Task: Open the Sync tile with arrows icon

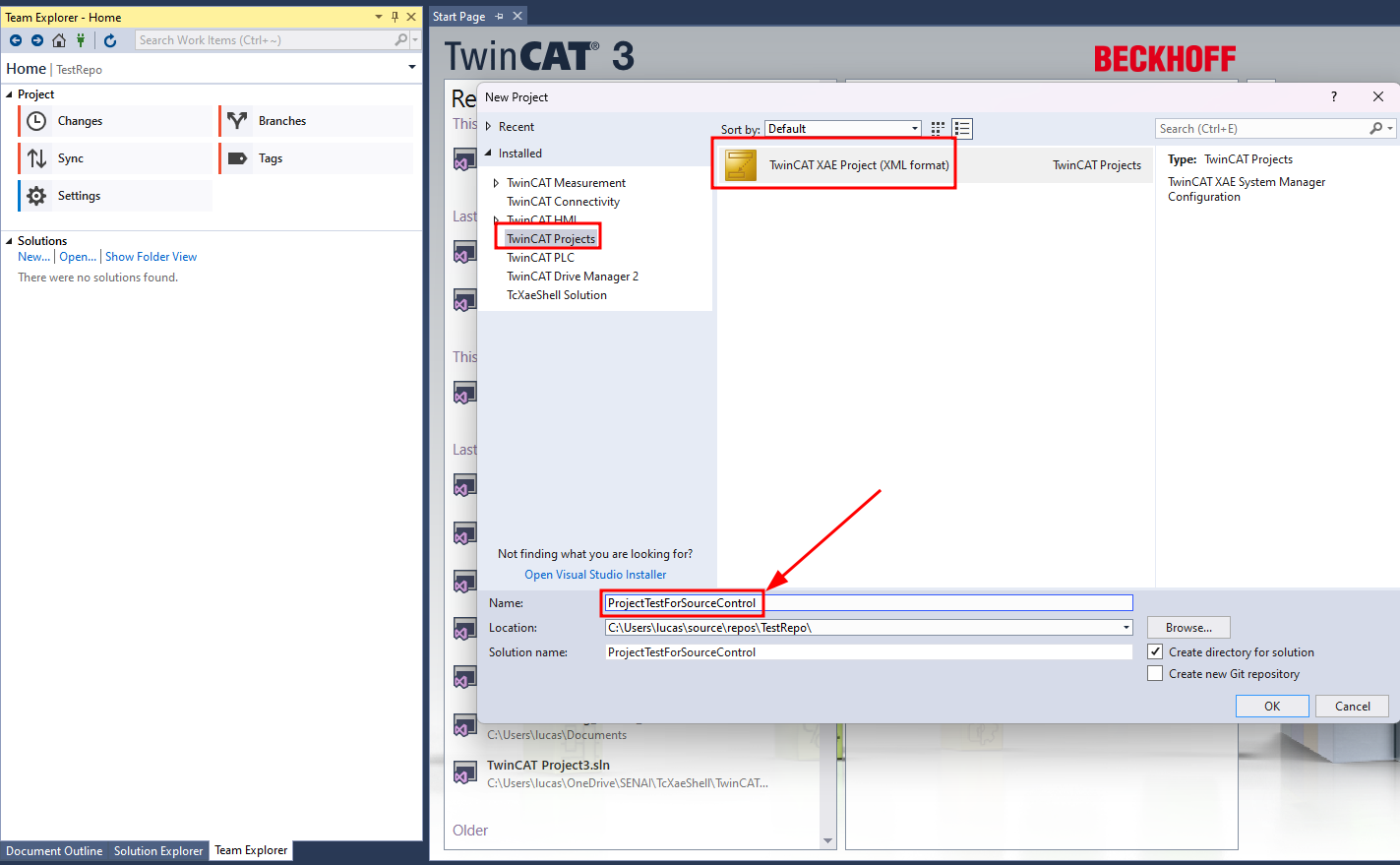Action: coord(115,158)
